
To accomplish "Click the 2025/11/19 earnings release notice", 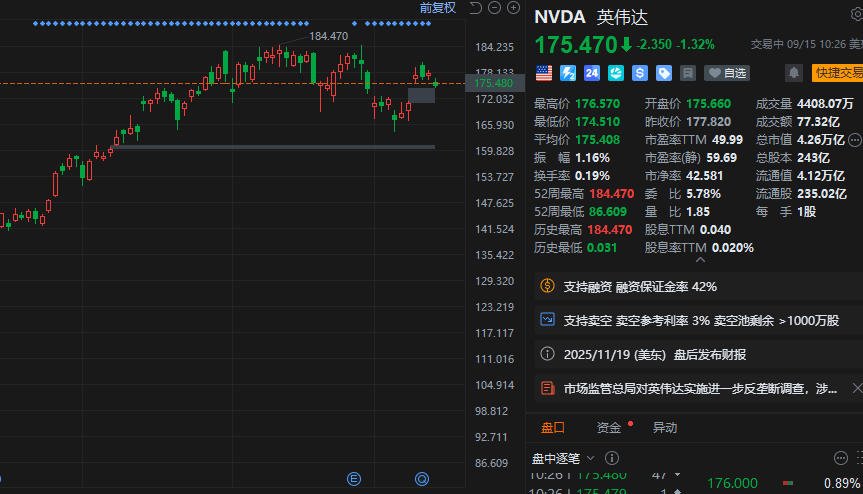I will pos(699,354).
